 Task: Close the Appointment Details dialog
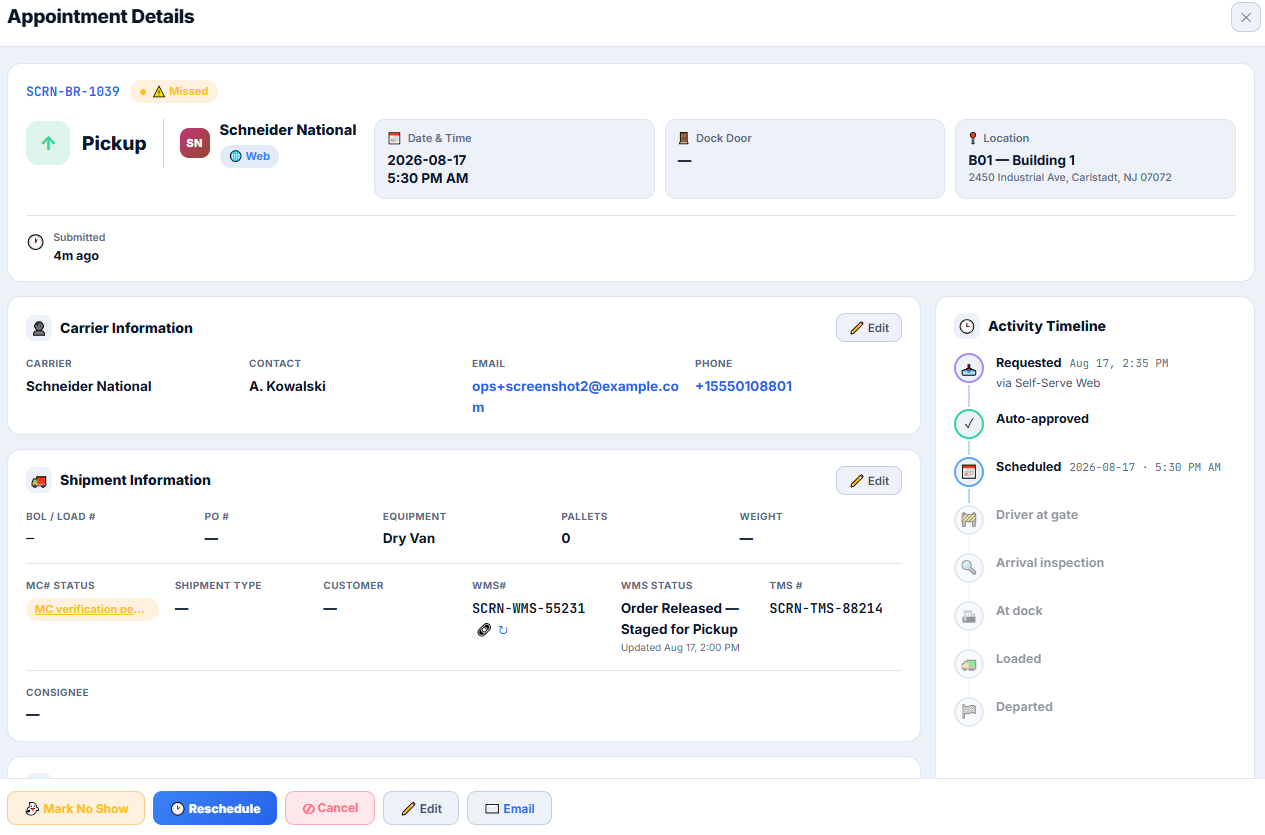click(1245, 17)
